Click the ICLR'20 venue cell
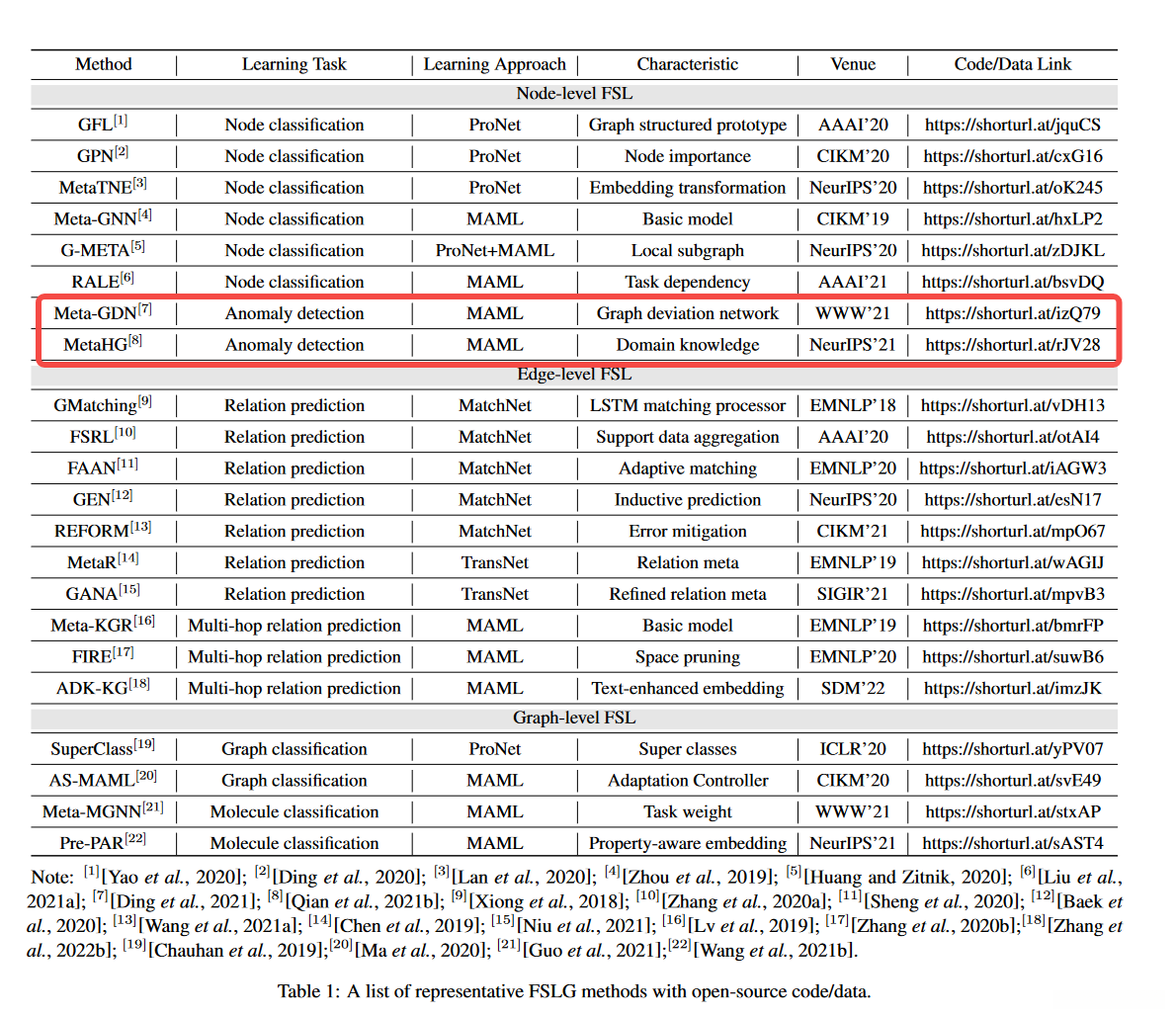 coord(853,749)
